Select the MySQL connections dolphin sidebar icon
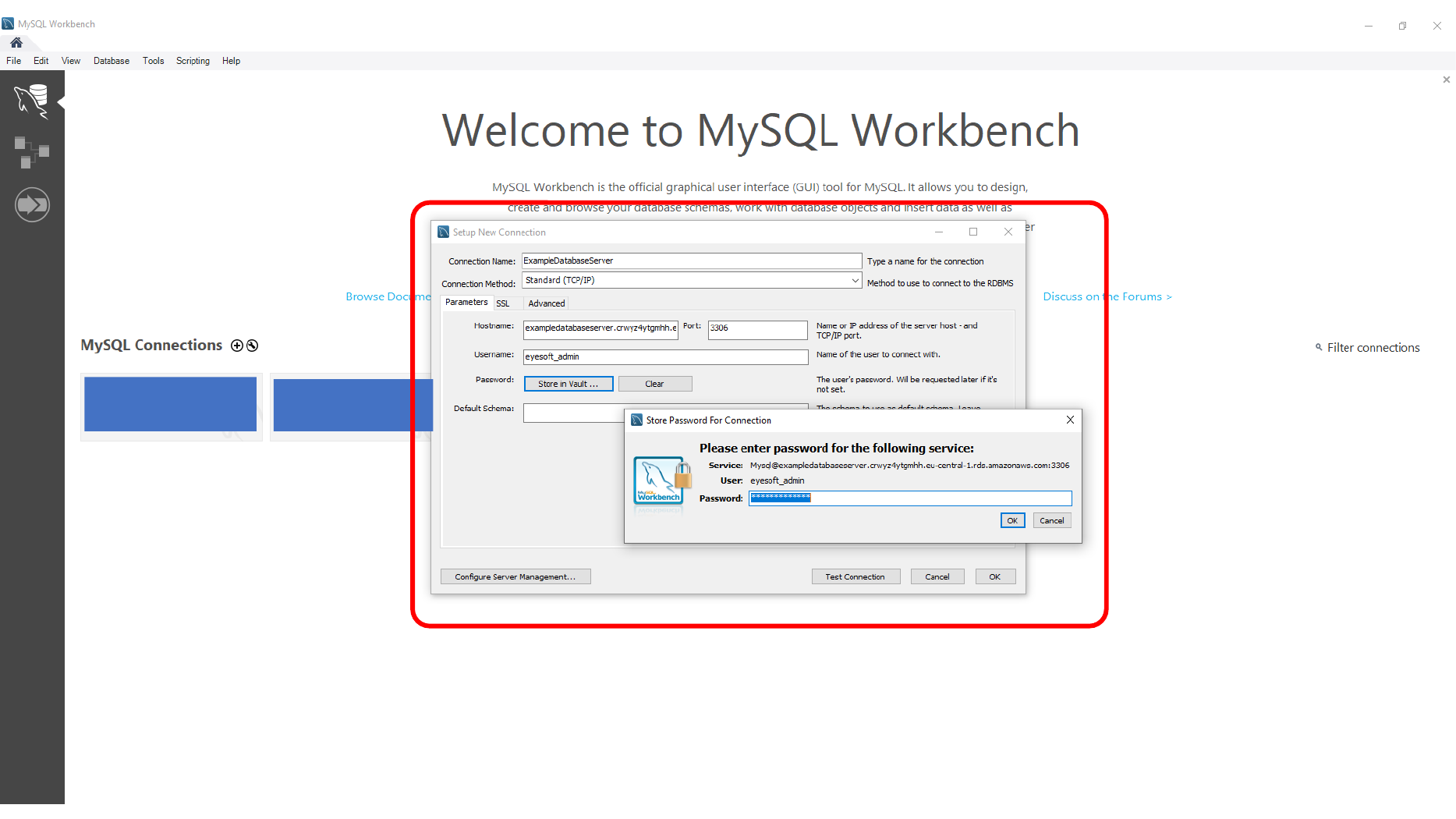Image resolution: width=1456 pixels, height=819 pixels. (32, 101)
